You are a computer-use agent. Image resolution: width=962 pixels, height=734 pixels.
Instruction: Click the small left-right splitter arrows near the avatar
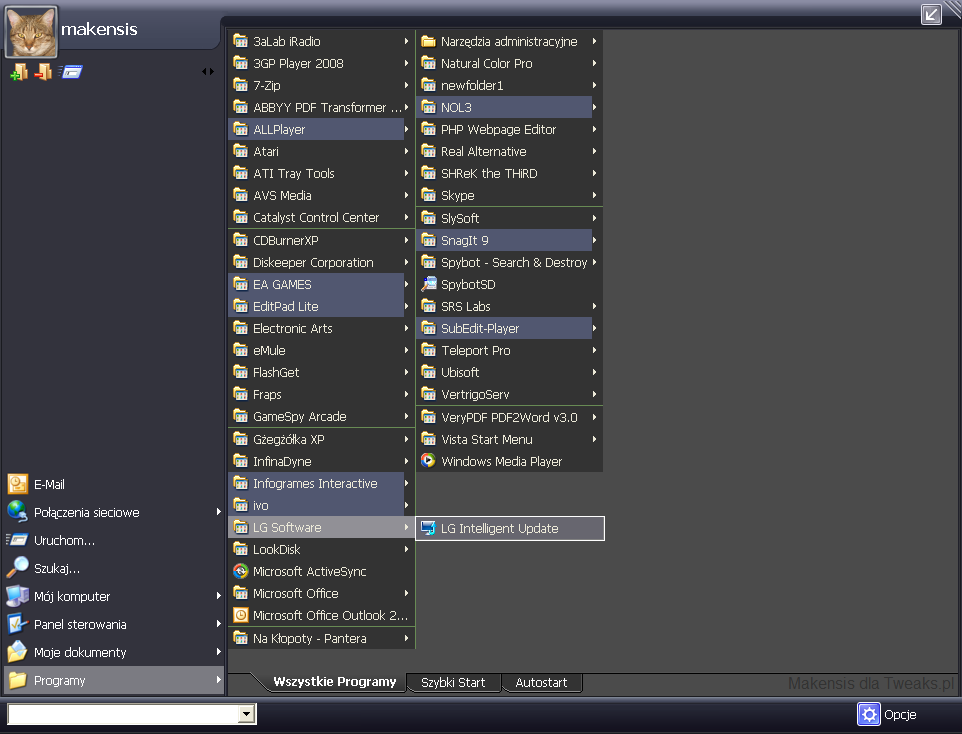tap(208, 72)
